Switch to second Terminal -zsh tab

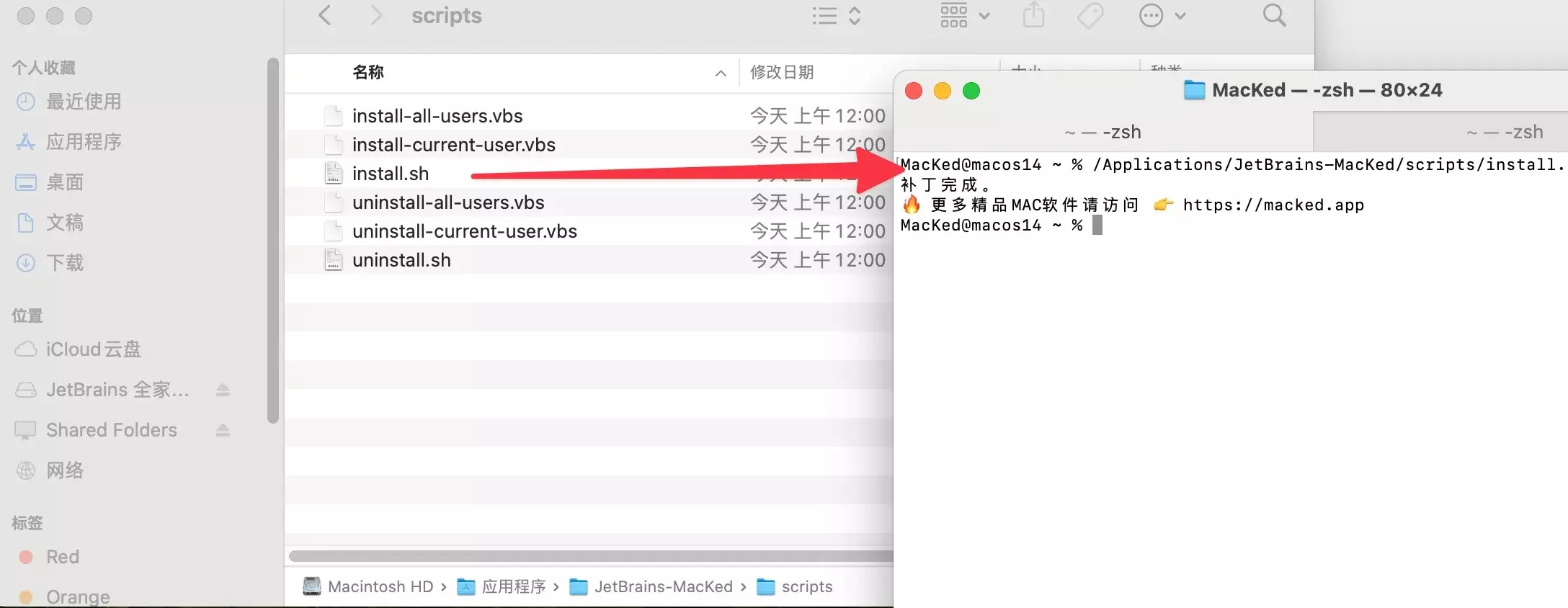tap(1440, 132)
